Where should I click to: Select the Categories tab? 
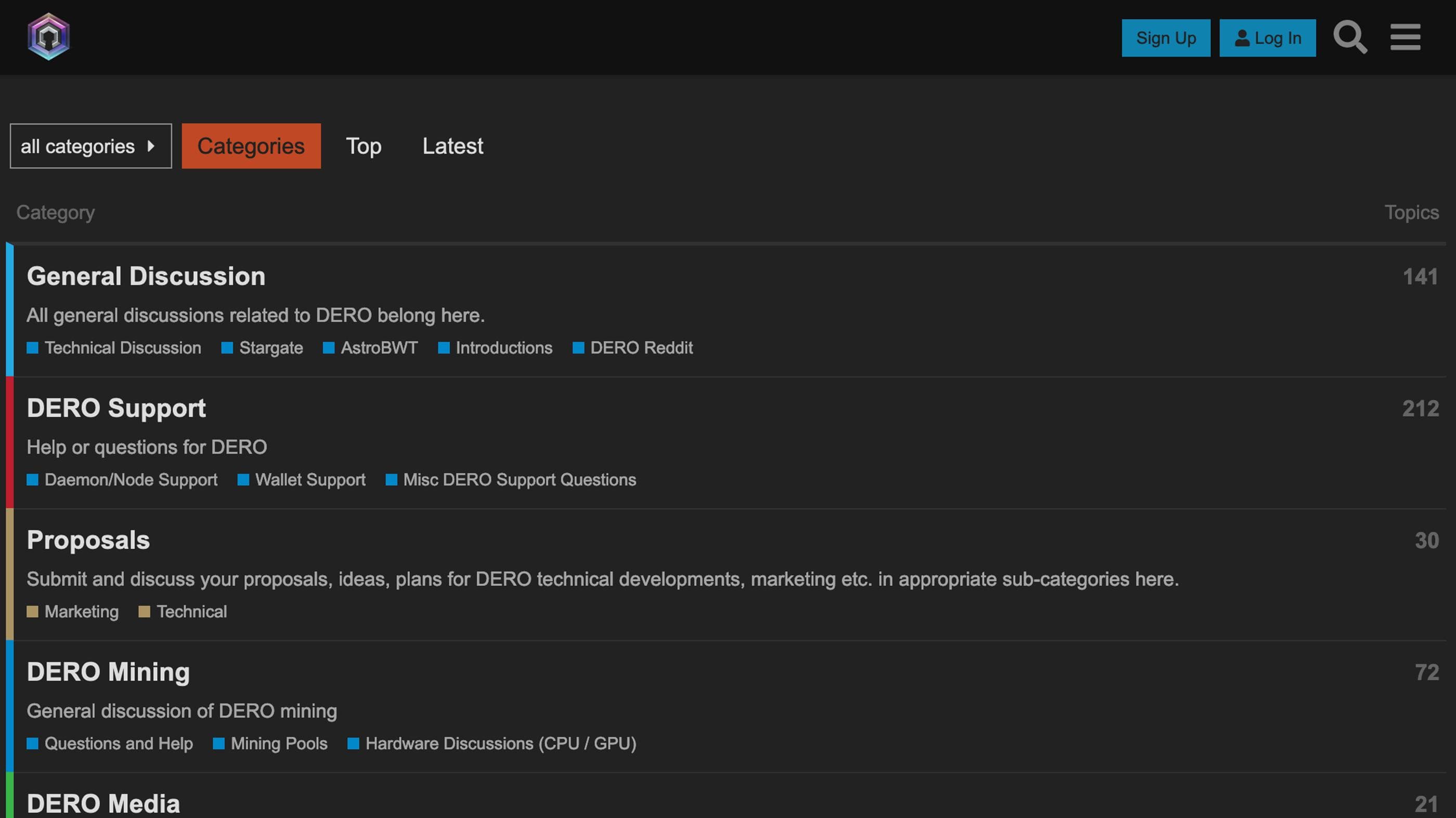point(251,147)
